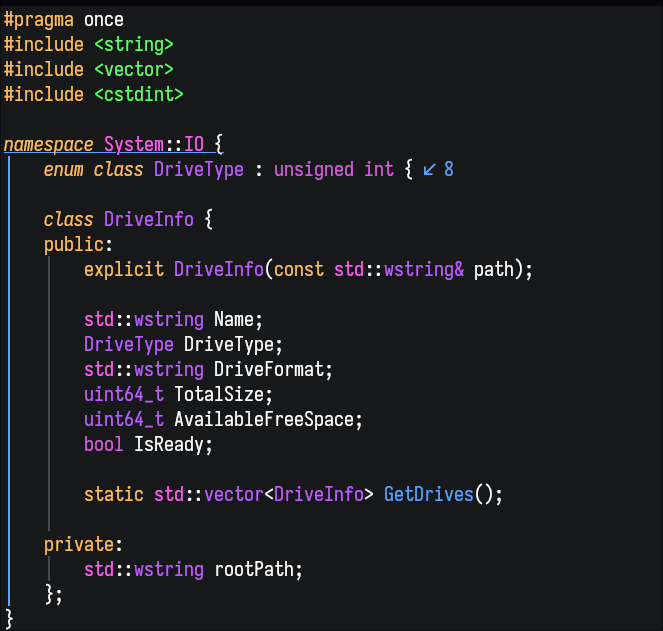The height and width of the screenshot is (631, 663).
Task: Click the IO namespace identifier
Action: pyautogui.click(x=194, y=145)
